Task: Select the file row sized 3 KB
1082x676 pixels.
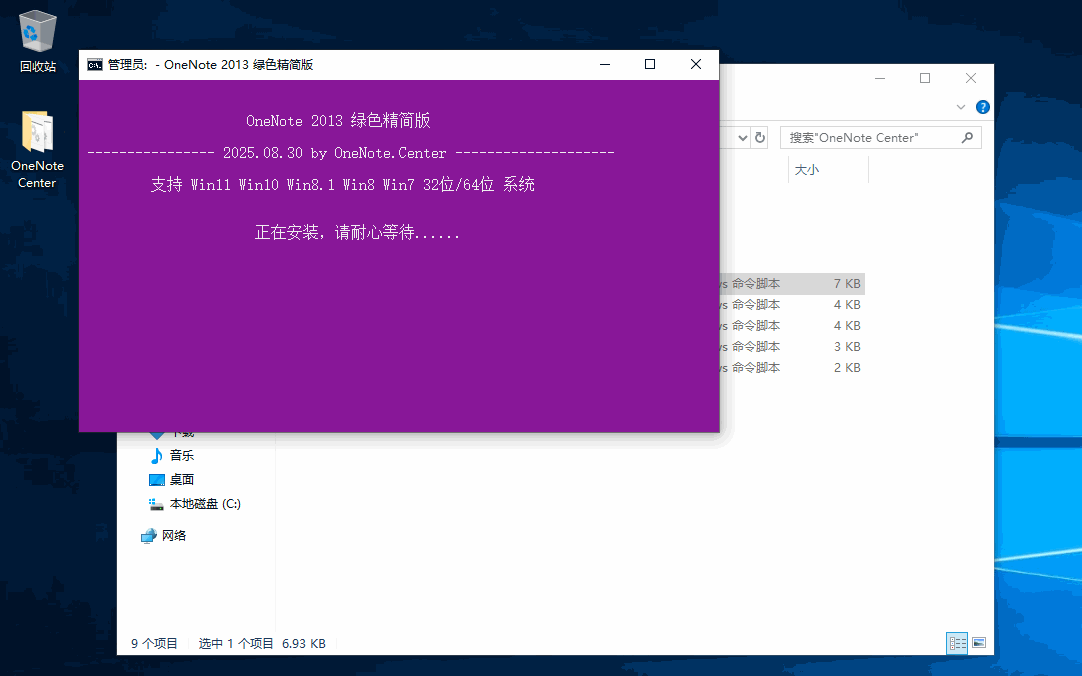Action: [x=791, y=346]
